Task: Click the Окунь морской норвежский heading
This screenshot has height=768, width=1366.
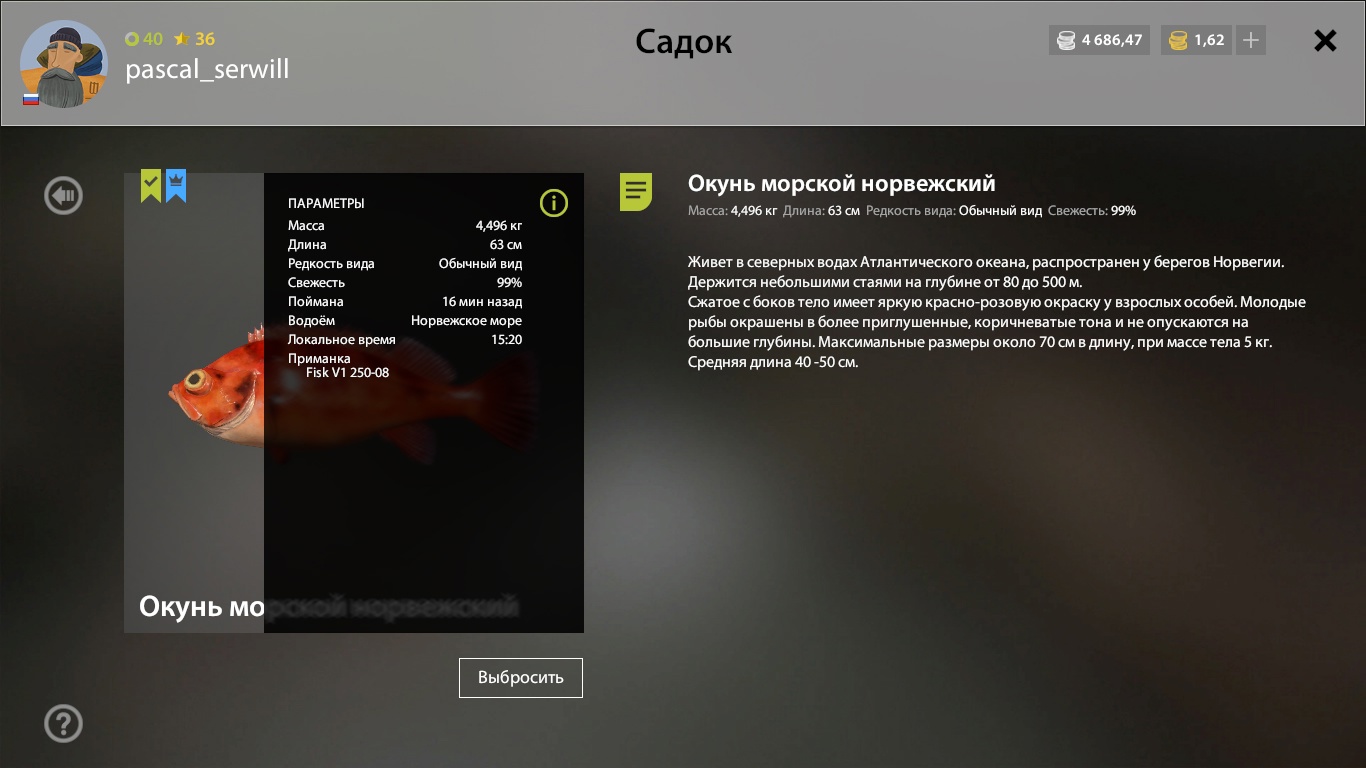Action: point(842,183)
